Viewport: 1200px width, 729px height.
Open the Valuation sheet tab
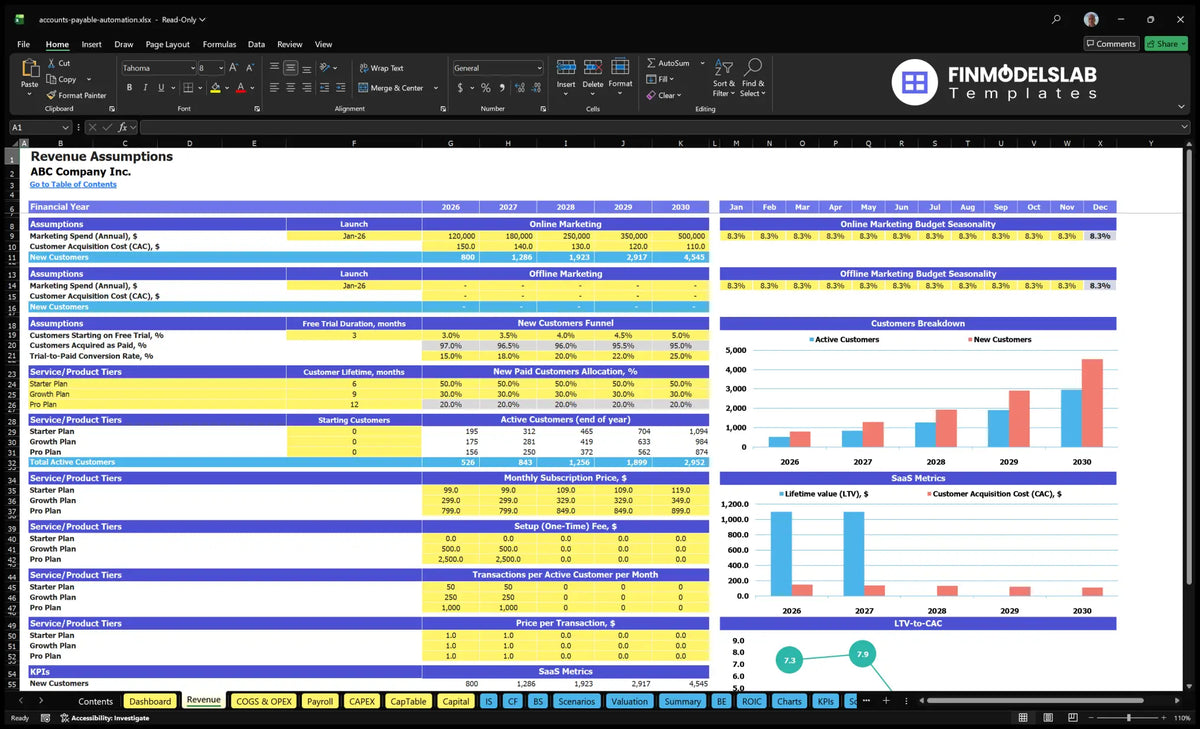(x=629, y=701)
